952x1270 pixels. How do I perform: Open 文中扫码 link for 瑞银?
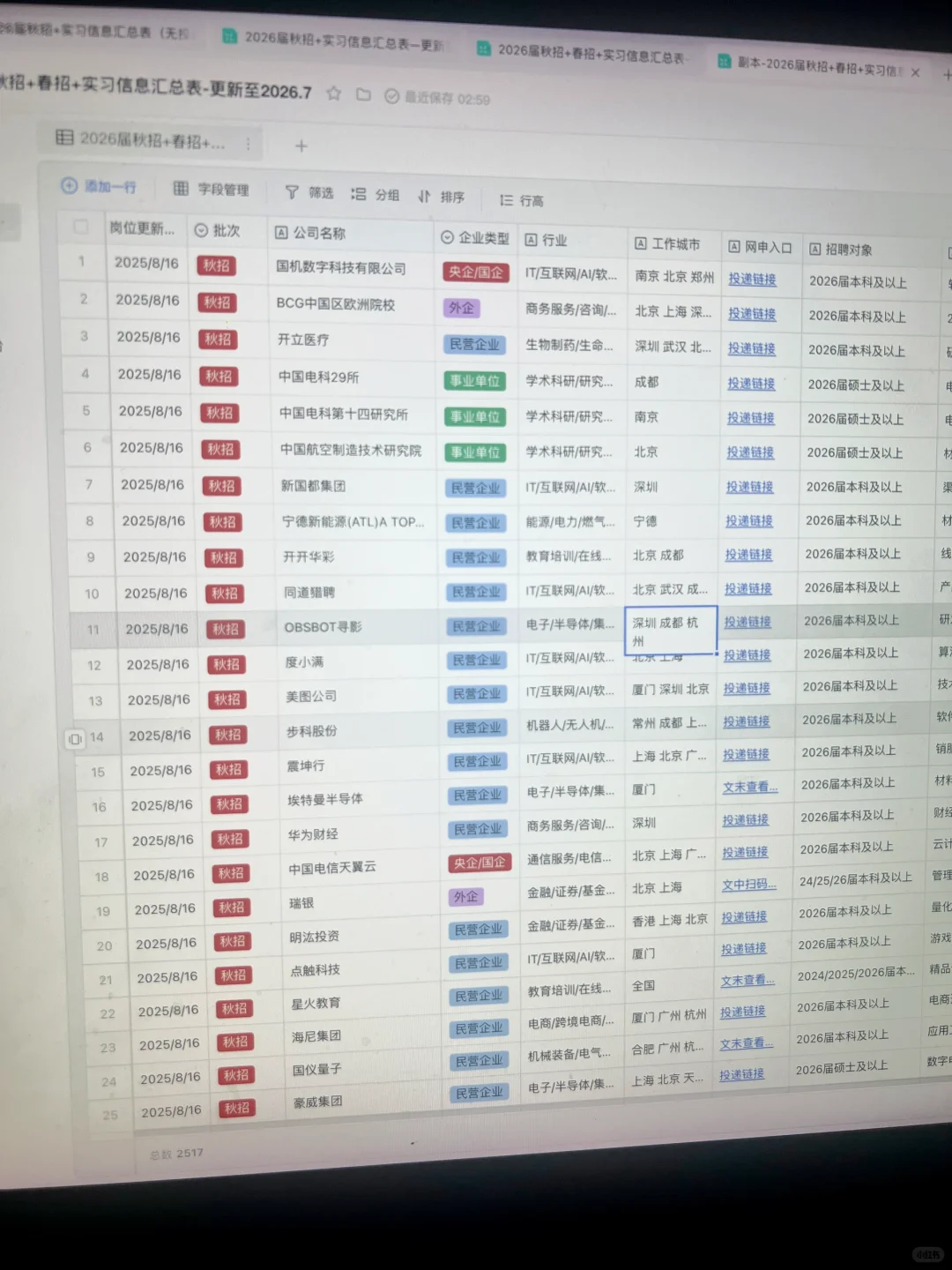pos(748,884)
